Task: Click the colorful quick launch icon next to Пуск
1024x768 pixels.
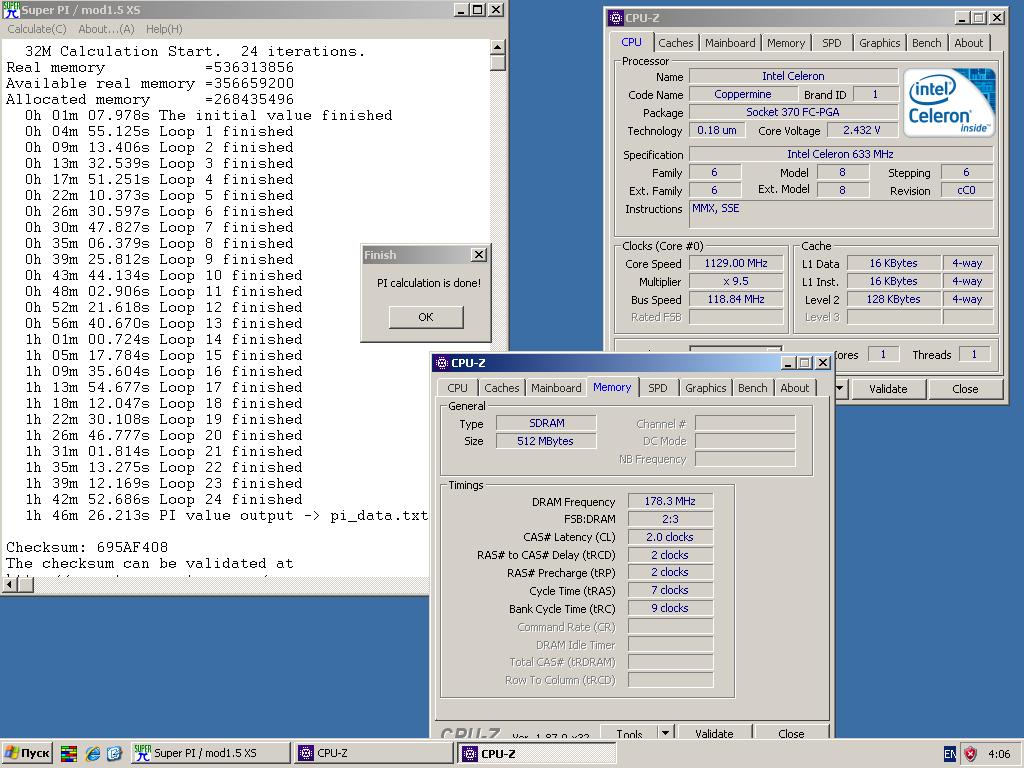Action: click(69, 754)
